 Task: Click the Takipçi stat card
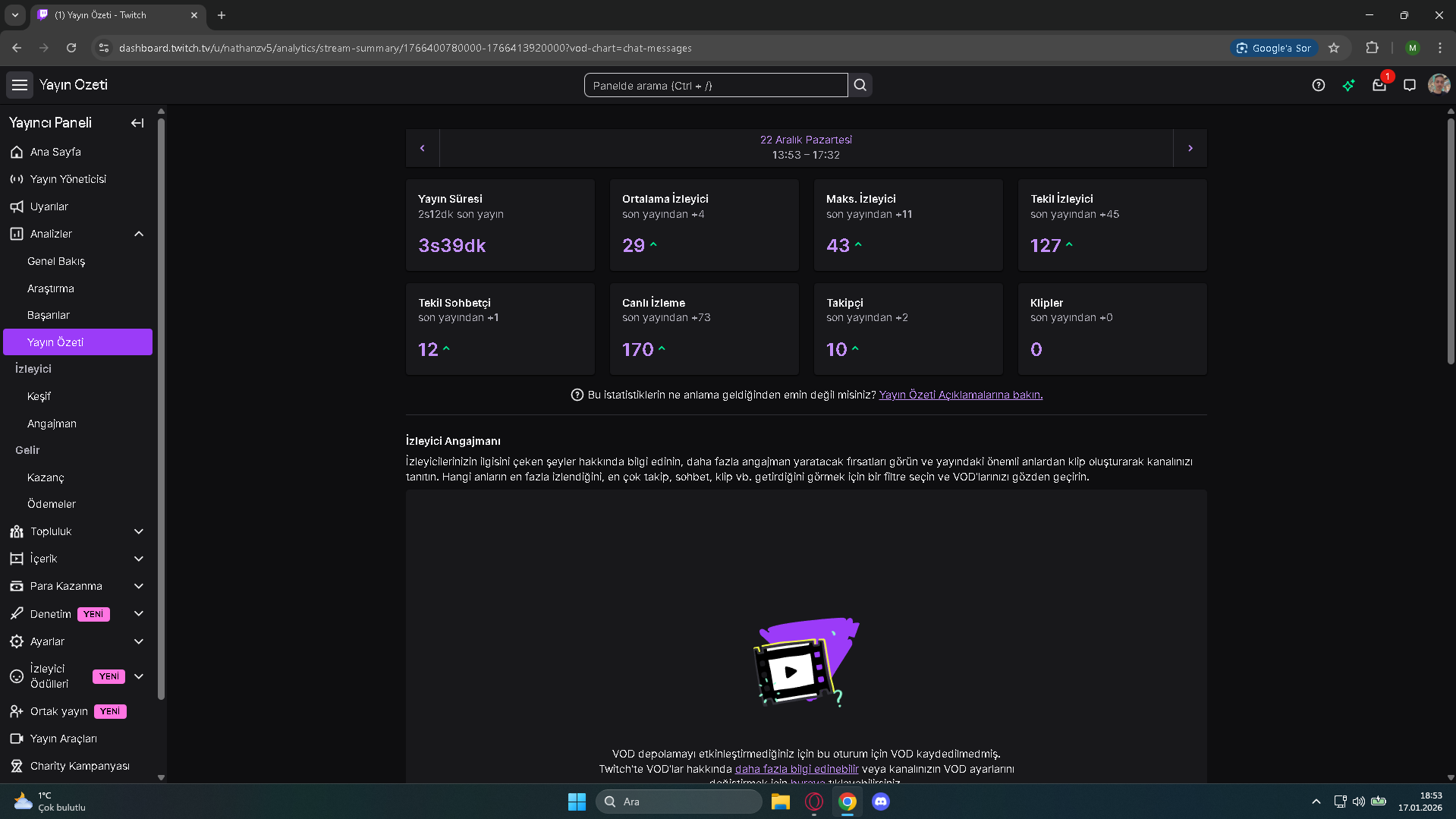(908, 329)
